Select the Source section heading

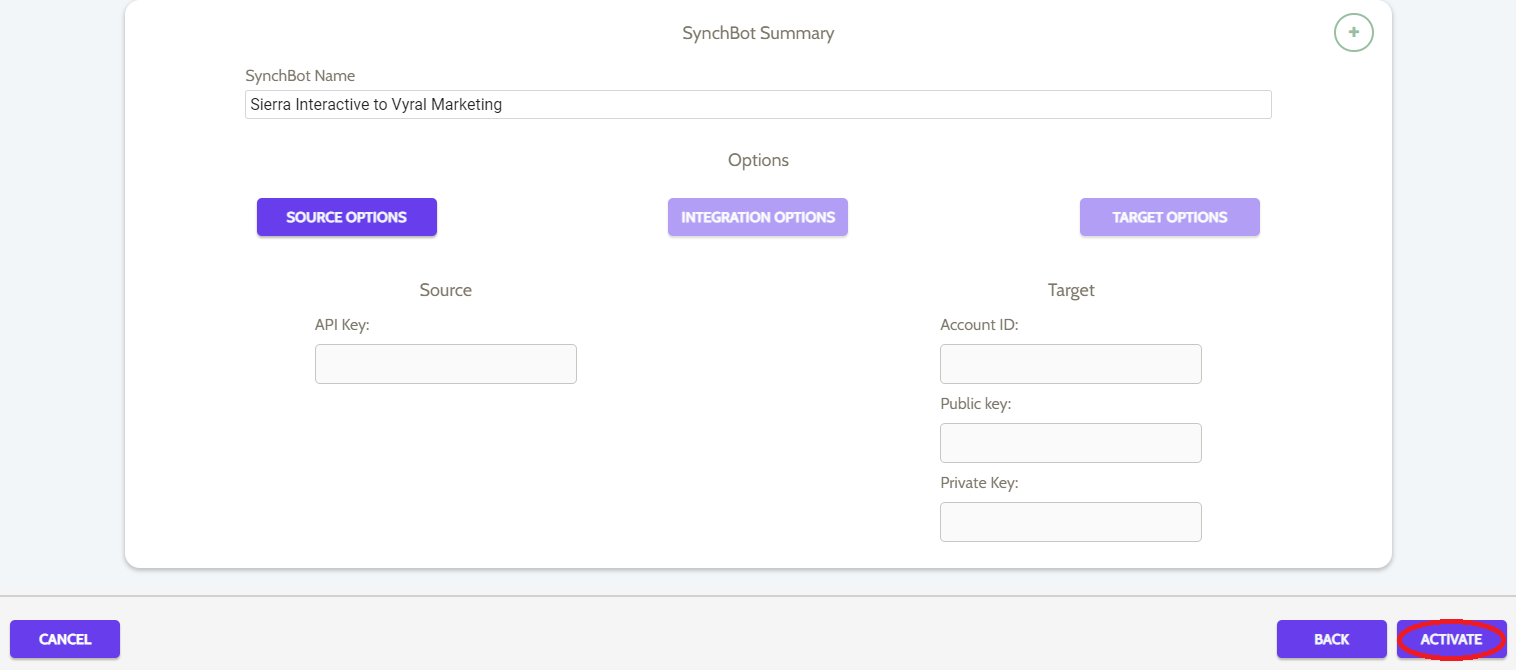point(446,290)
